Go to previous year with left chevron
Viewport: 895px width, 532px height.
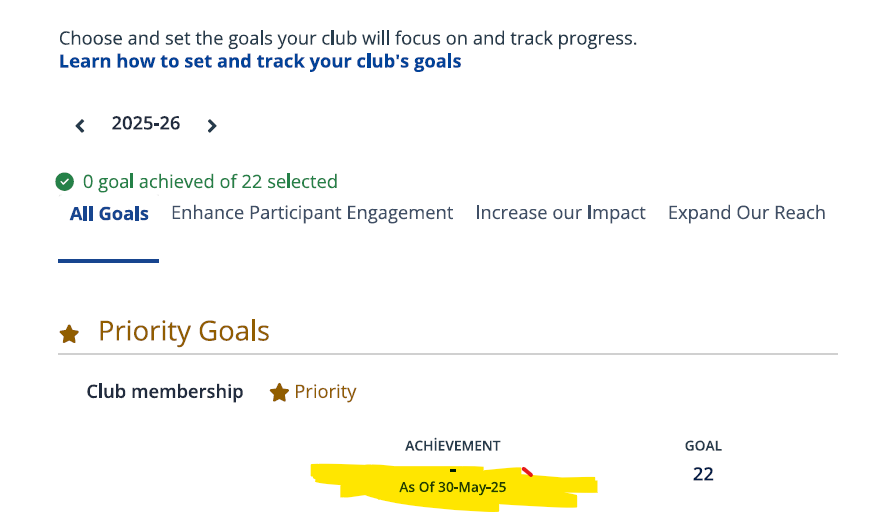tap(80, 126)
